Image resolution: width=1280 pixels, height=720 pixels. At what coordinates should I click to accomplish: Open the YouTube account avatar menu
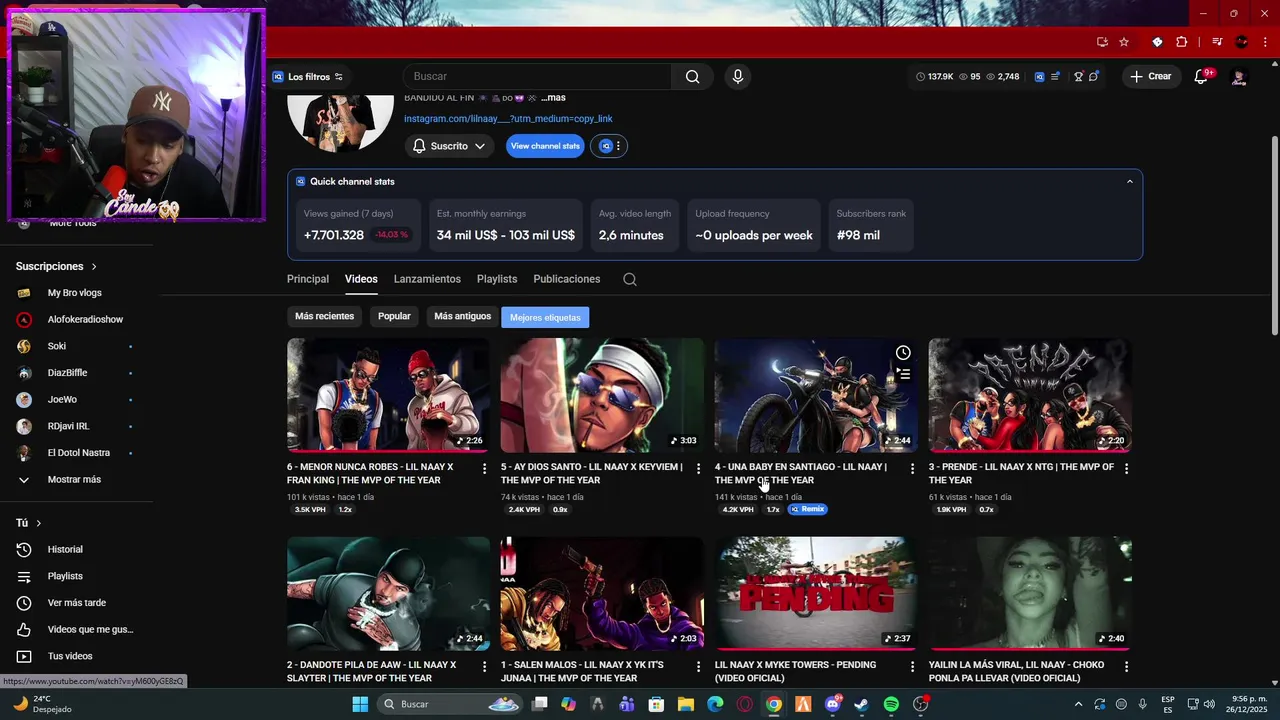[1239, 77]
